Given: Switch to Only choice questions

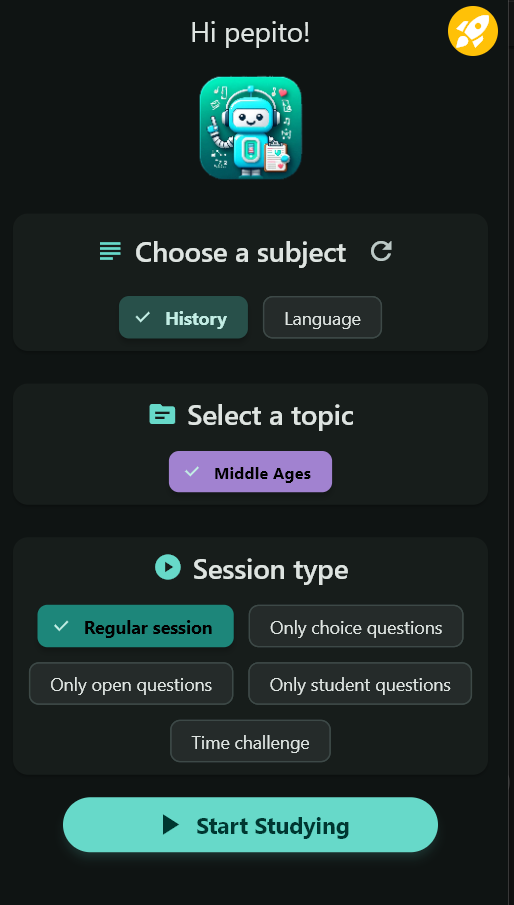Looking at the screenshot, I should [x=356, y=626].
